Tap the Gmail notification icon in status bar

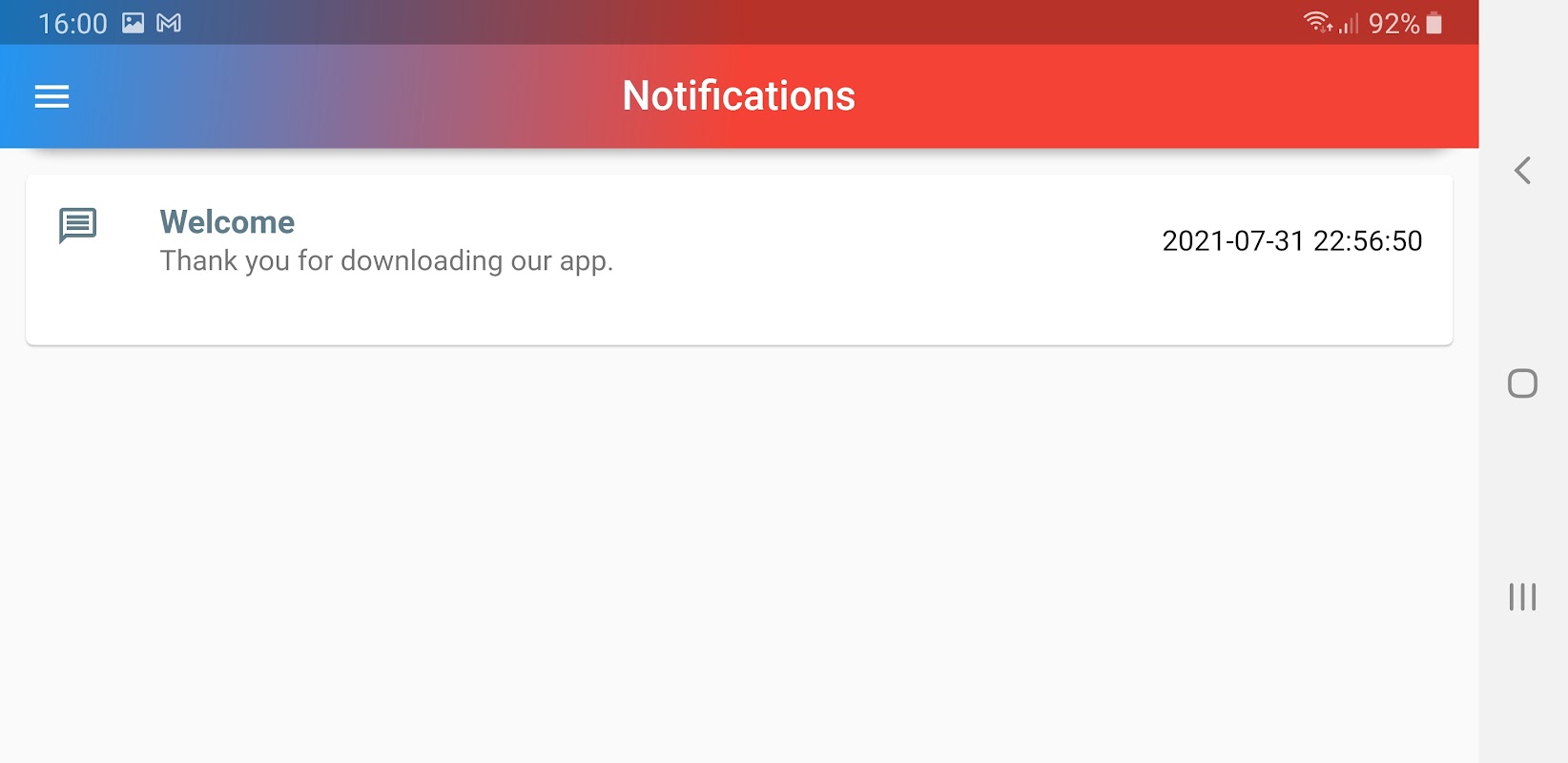point(169,23)
